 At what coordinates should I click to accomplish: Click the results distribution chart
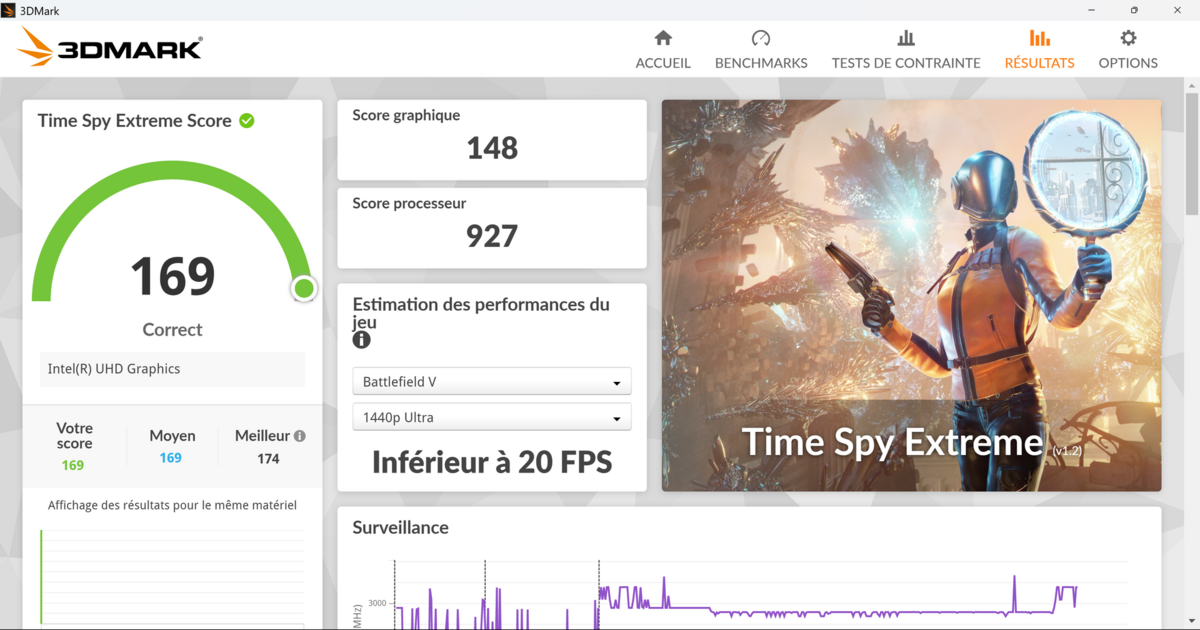tap(173, 577)
